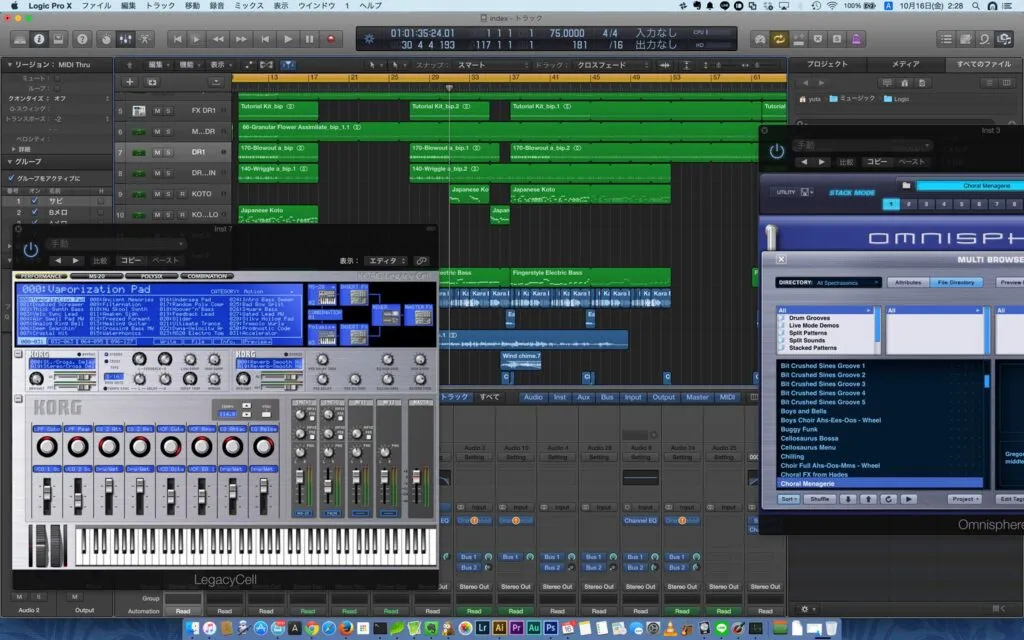Open Logic Pro X from the Dock
This screenshot has height=640, width=1024.
point(756,630)
